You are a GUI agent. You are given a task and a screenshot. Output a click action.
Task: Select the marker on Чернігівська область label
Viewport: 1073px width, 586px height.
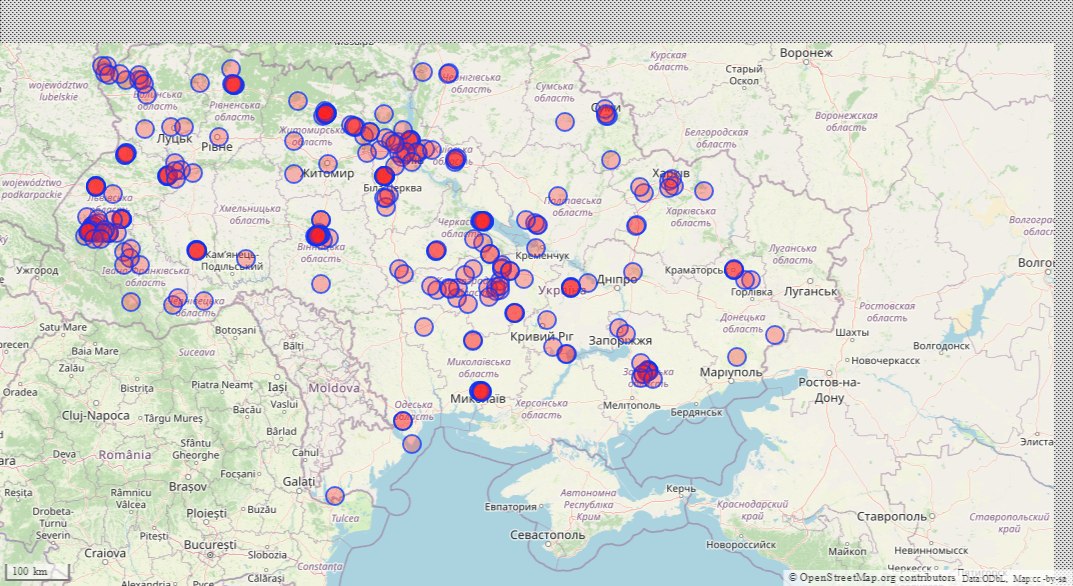[x=448, y=73]
